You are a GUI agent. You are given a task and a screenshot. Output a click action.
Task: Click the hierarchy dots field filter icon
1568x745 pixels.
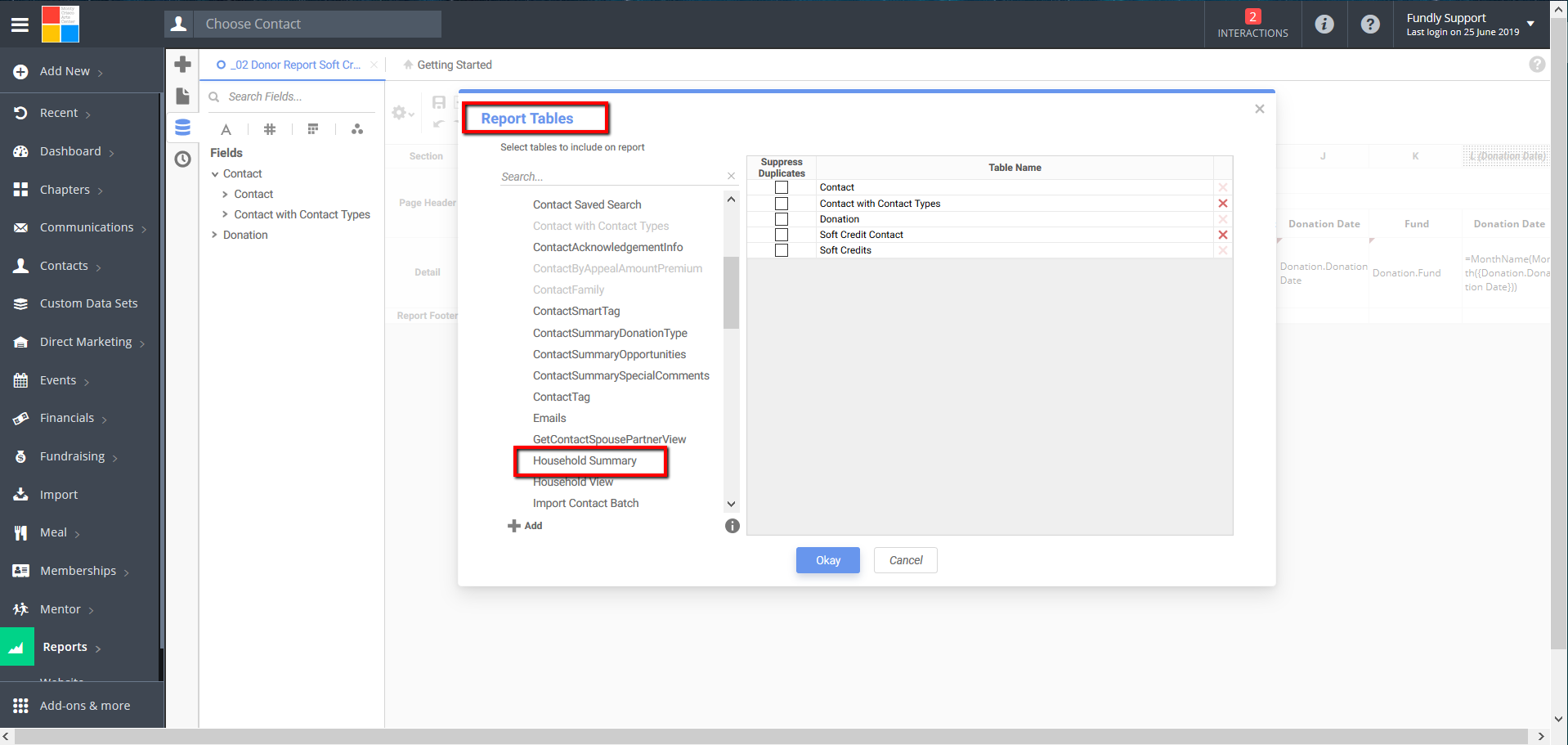(x=357, y=129)
